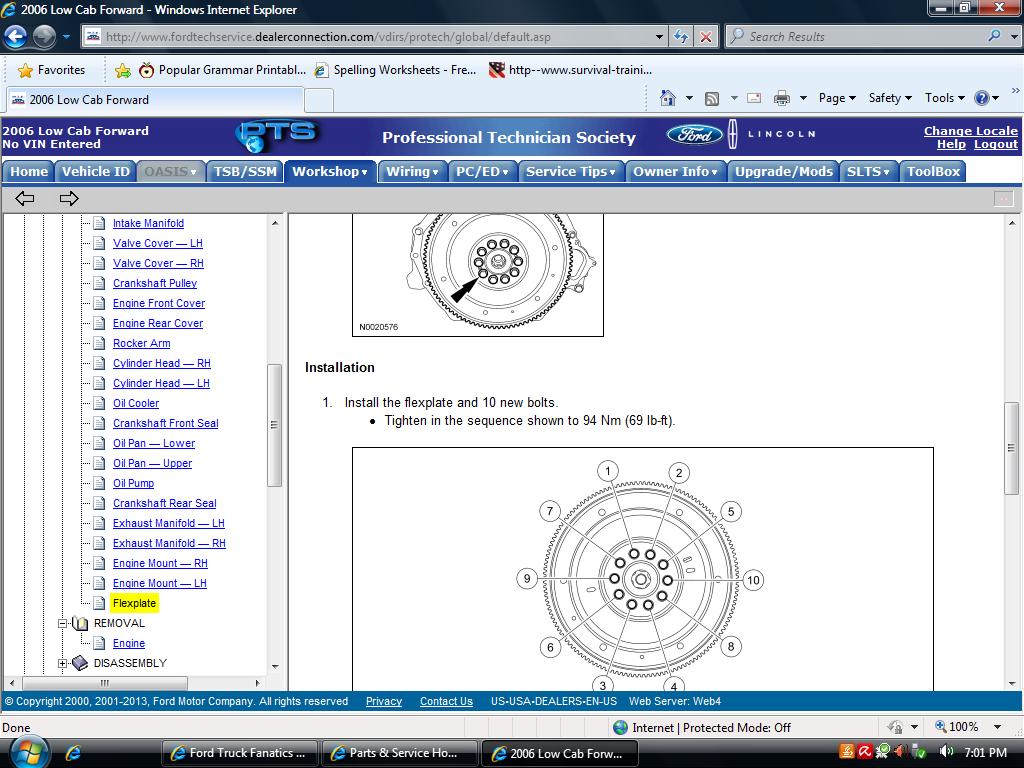Click the content pane scroll down arrow
Image resolution: width=1024 pixels, height=768 pixels.
(x=1012, y=684)
